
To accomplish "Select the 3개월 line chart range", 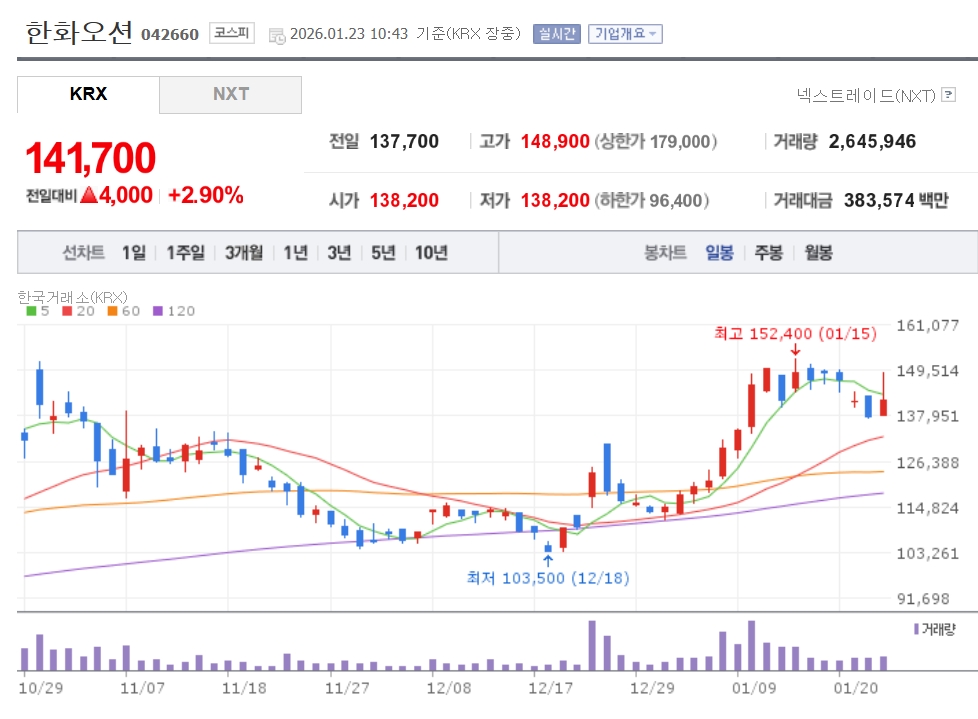I will [x=244, y=252].
